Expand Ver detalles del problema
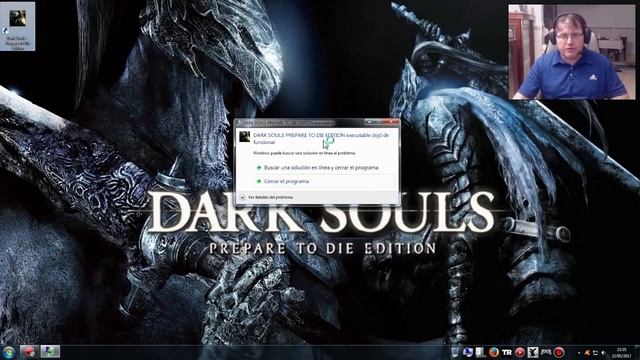Image resolution: width=640 pixels, height=360 pixels. [x=266, y=197]
